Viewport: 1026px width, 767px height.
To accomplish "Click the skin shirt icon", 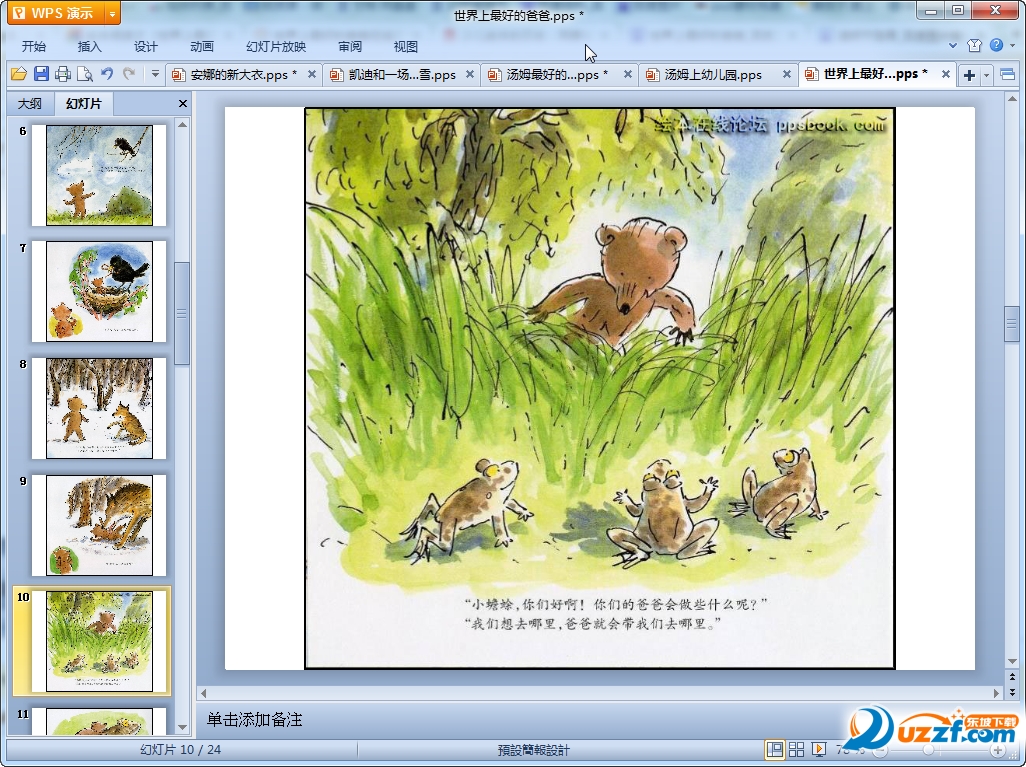I will (974, 45).
